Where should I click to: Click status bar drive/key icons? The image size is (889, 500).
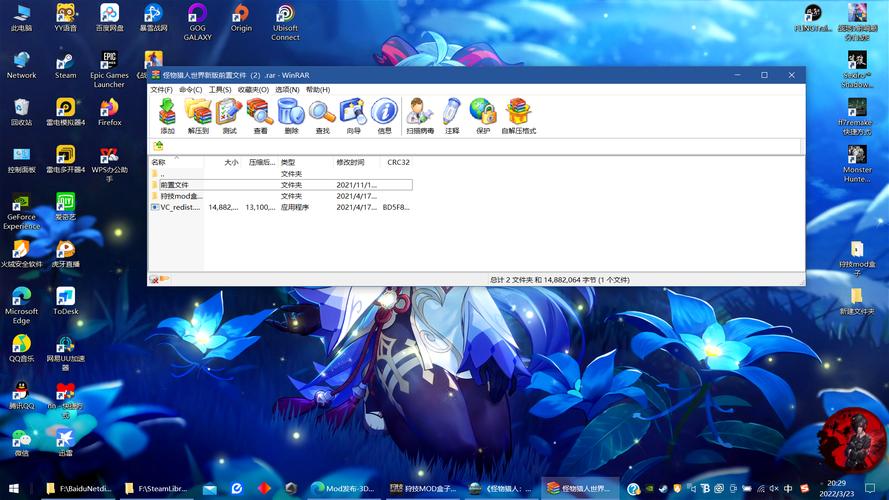tap(159, 279)
